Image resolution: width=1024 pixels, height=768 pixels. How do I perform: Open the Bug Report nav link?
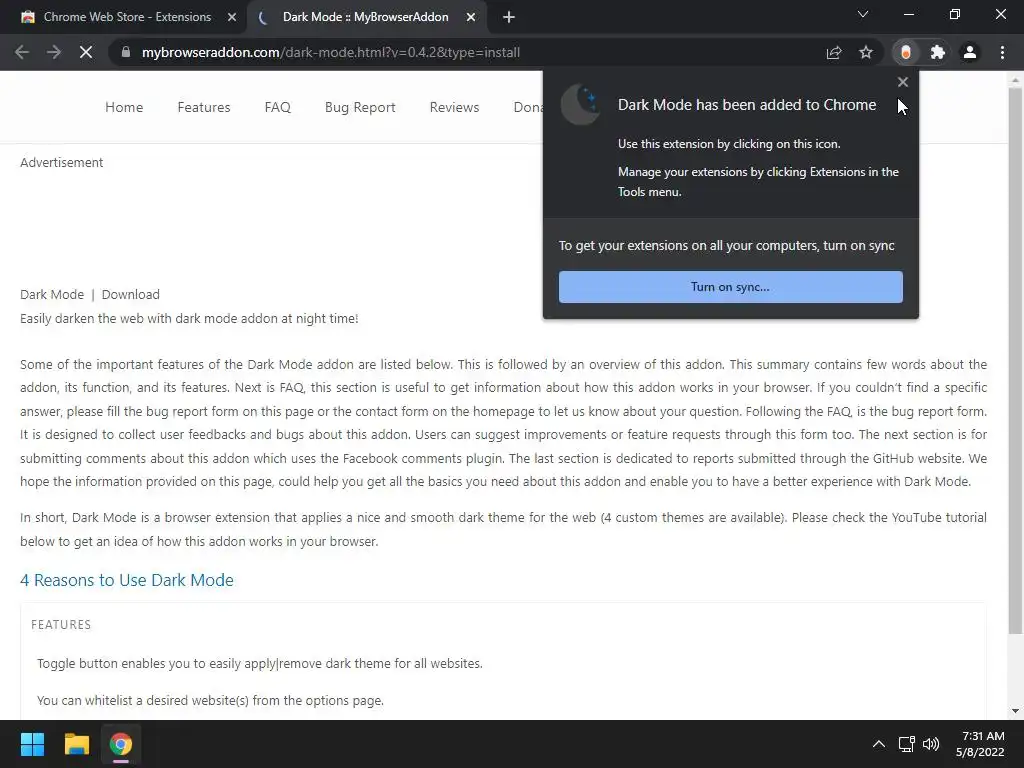(360, 107)
